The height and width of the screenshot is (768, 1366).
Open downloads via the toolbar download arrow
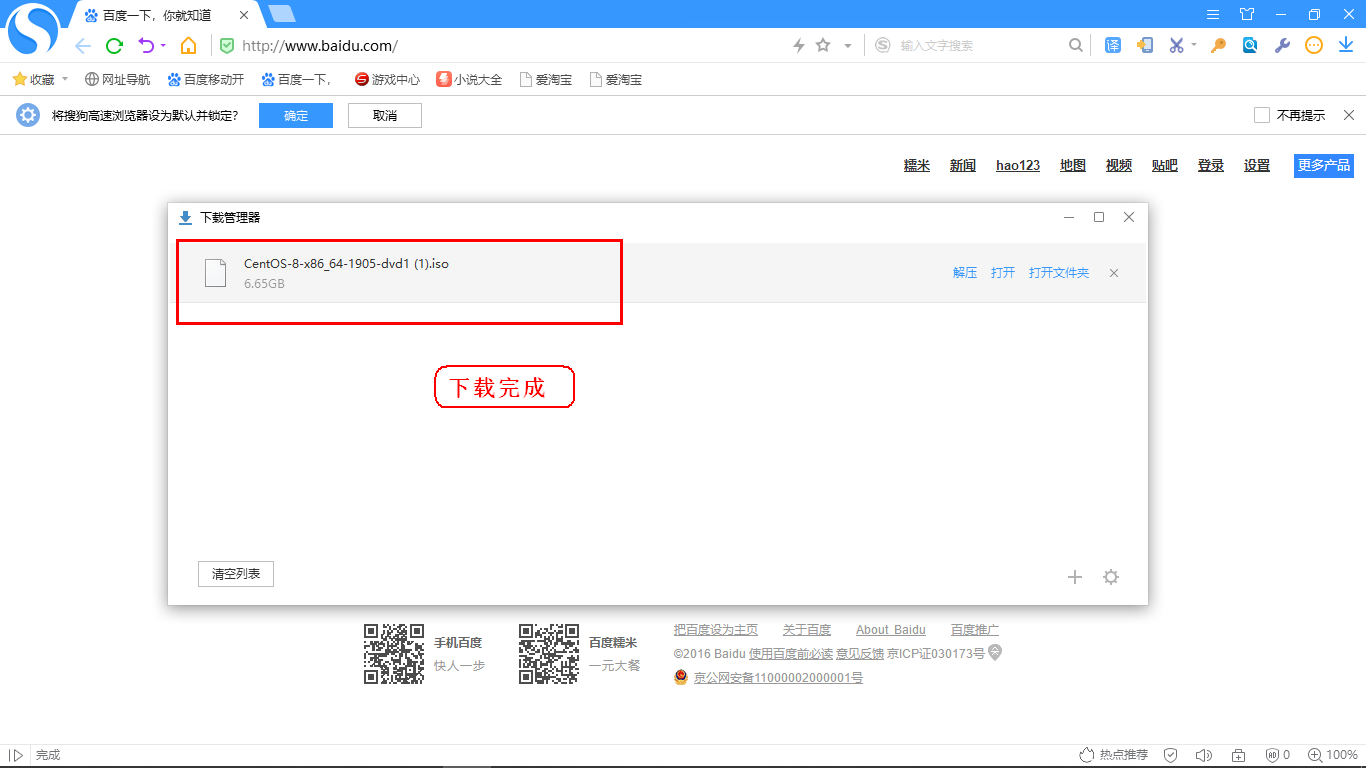pos(1345,45)
